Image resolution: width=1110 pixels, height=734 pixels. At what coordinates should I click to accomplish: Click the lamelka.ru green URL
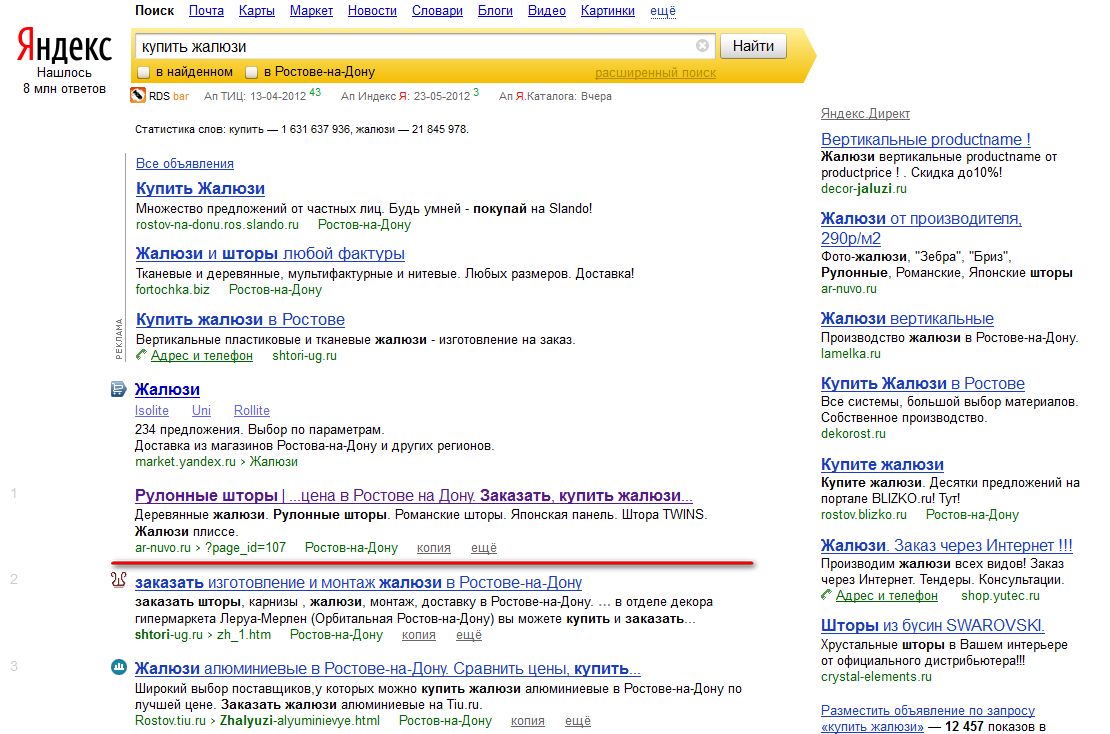[851, 353]
